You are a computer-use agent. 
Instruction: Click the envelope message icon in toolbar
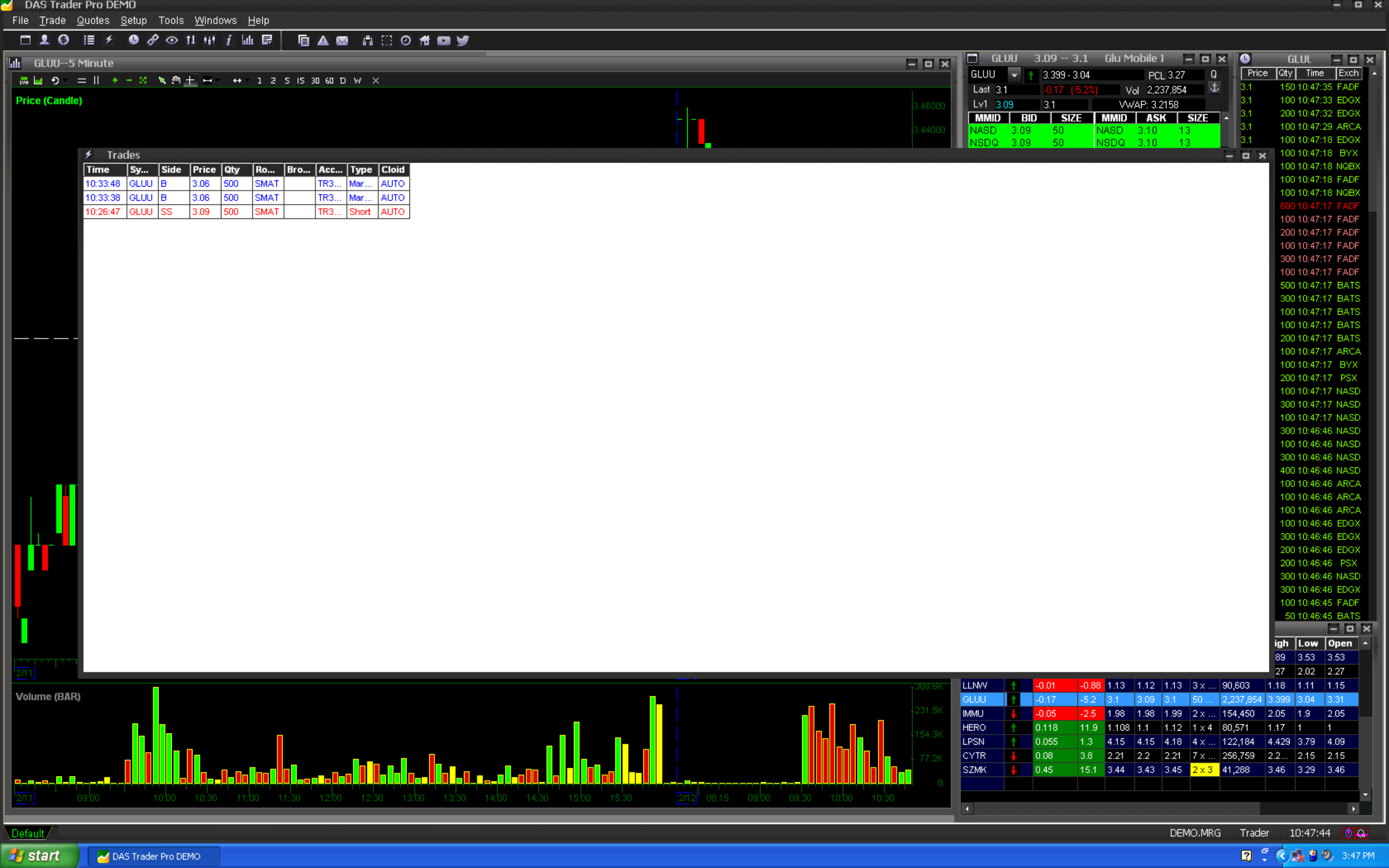(x=342, y=41)
